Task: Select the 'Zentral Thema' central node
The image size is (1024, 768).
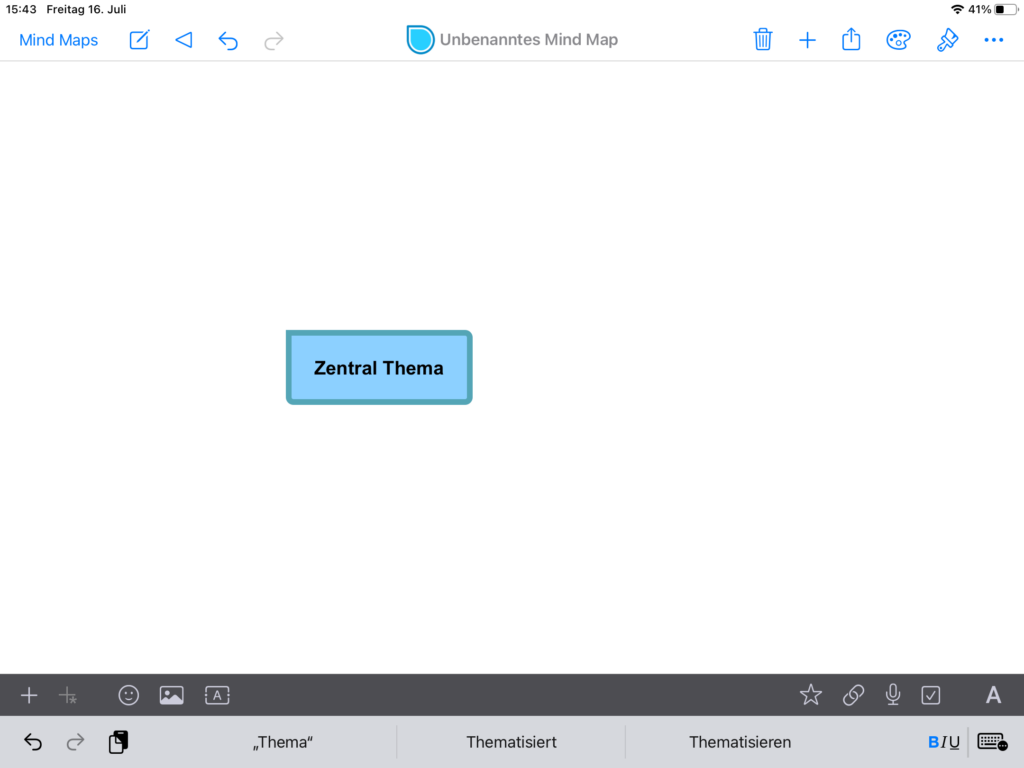Action: pyautogui.click(x=379, y=368)
